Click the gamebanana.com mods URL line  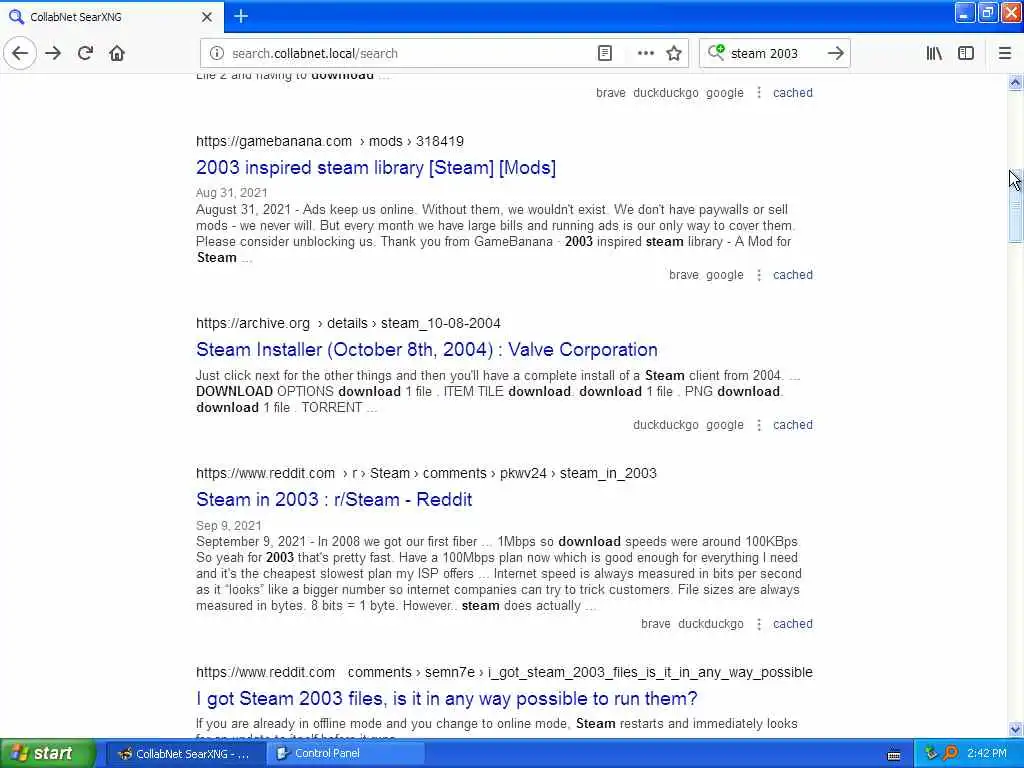click(330, 141)
